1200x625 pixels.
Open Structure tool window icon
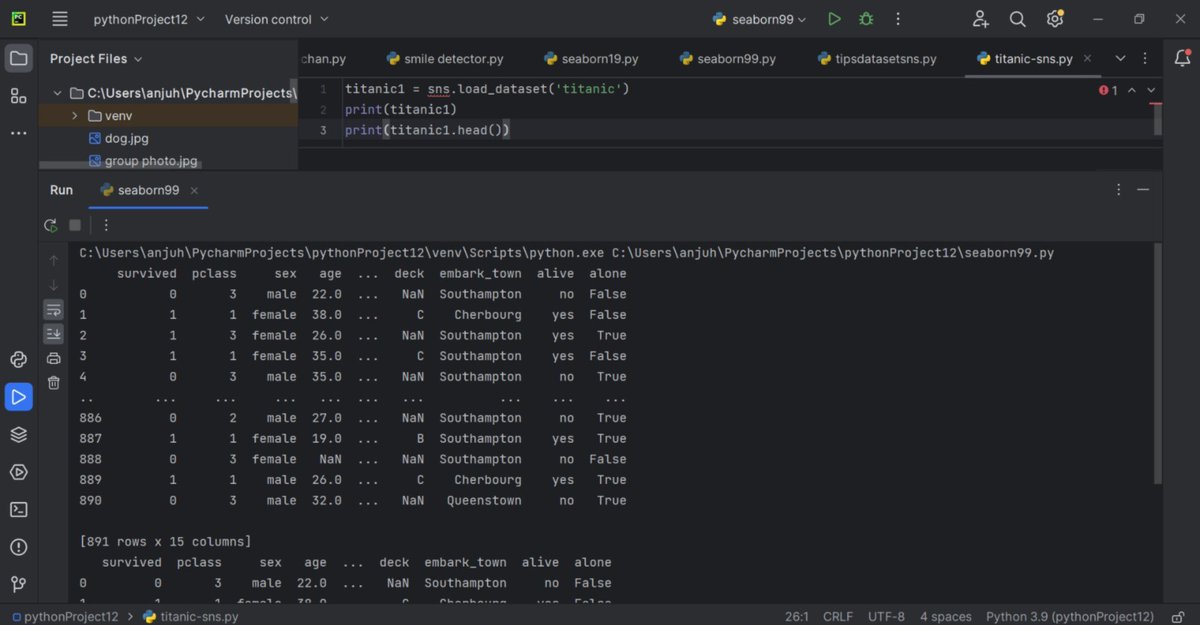[x=18, y=96]
